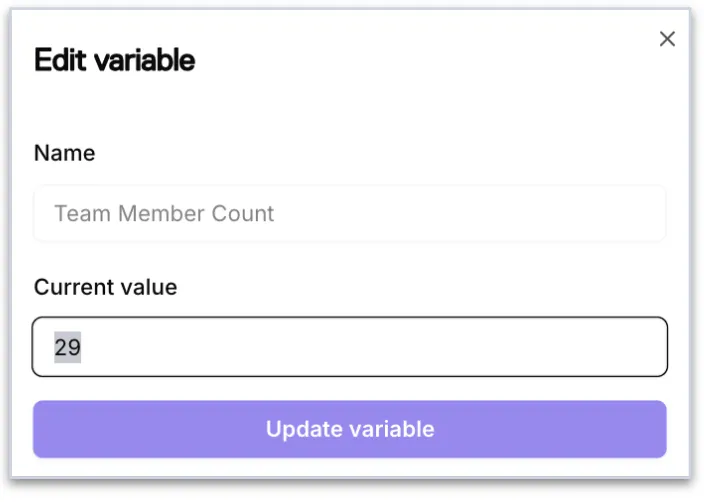Click the Update variable button
This screenshot has height=502, width=704.
click(349, 429)
